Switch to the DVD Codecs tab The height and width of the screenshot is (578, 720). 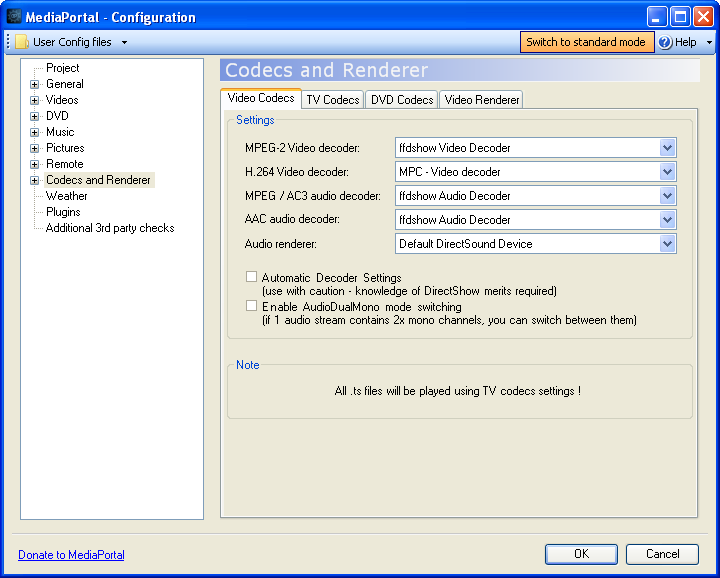(401, 100)
